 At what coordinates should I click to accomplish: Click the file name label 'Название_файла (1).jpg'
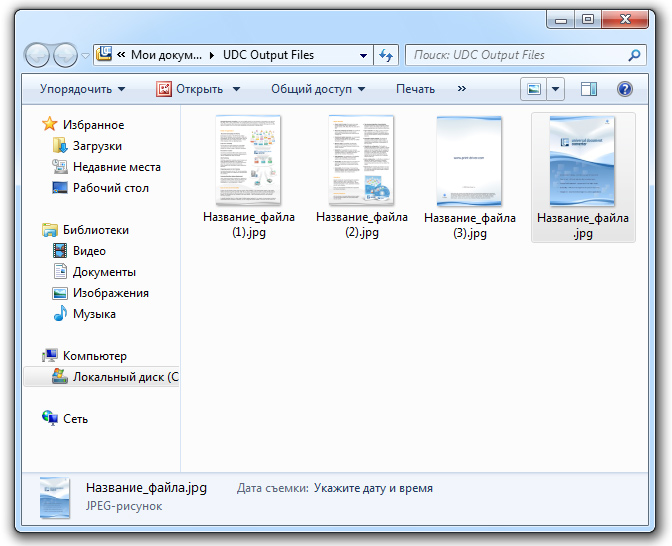click(249, 225)
